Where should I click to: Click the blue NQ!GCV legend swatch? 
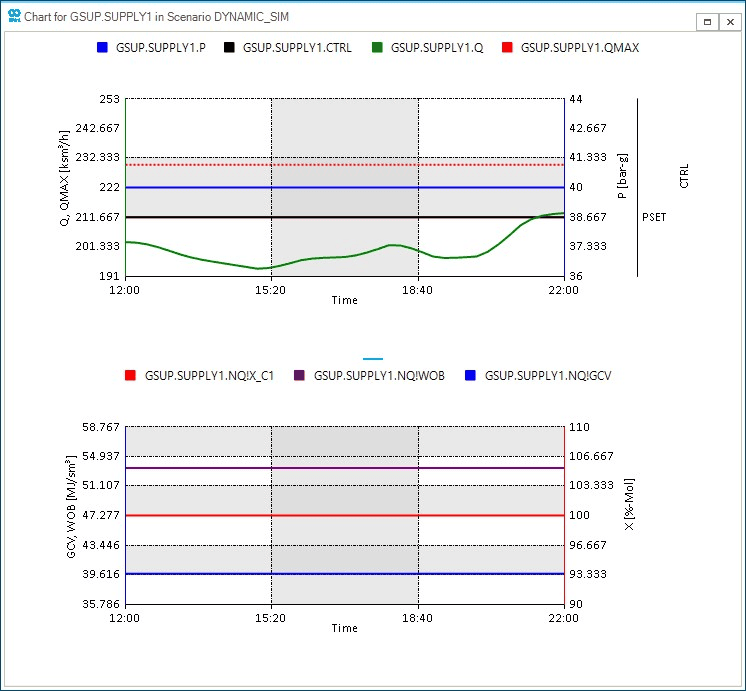(470, 376)
